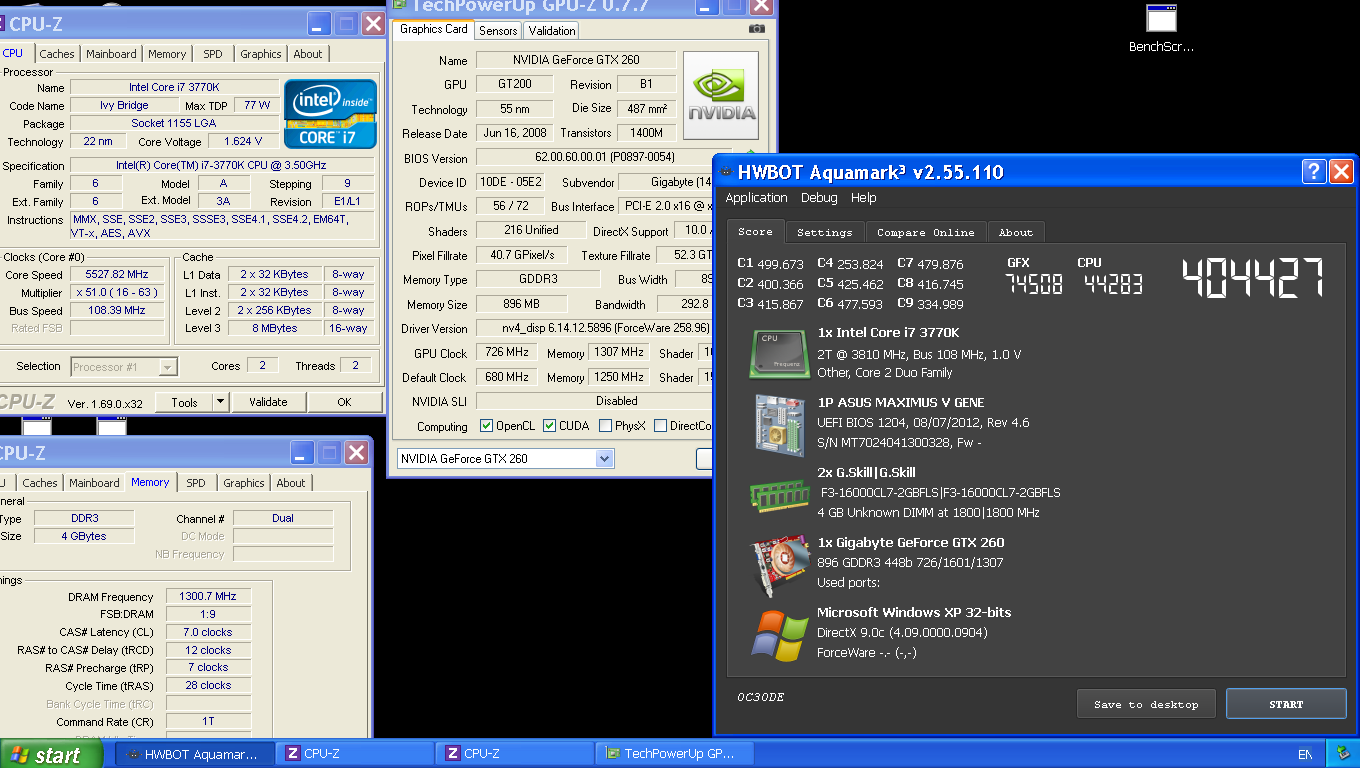Click the 0C30DE code in Aquamark

coord(760,697)
